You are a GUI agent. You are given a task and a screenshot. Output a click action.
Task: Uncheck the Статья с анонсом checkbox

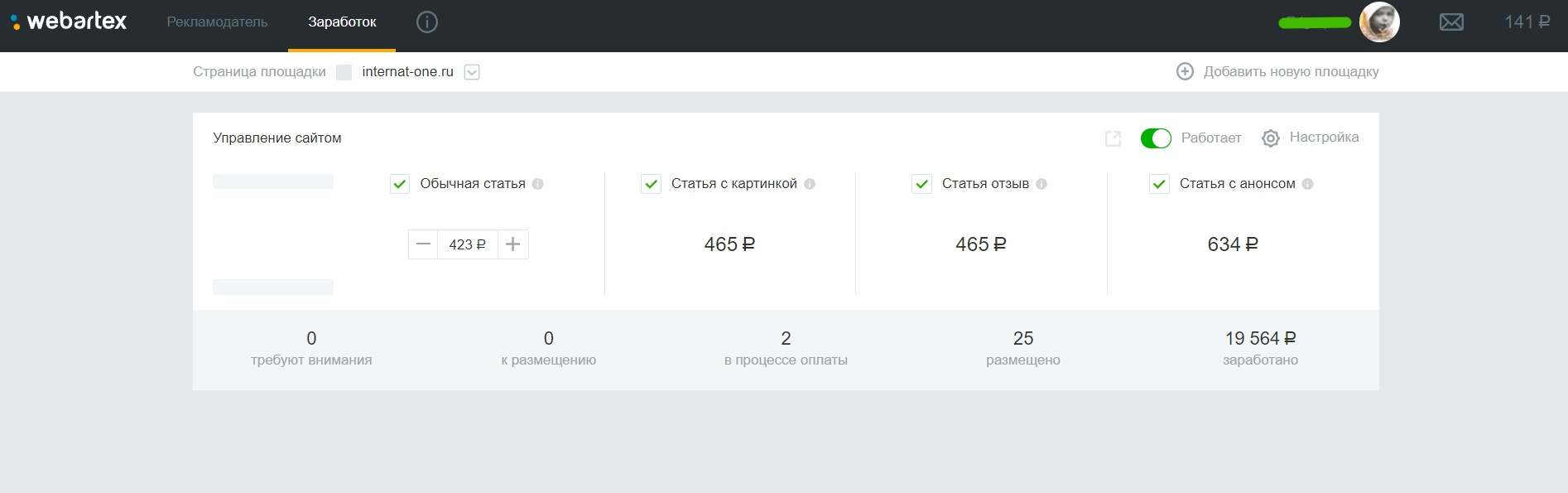(1159, 184)
